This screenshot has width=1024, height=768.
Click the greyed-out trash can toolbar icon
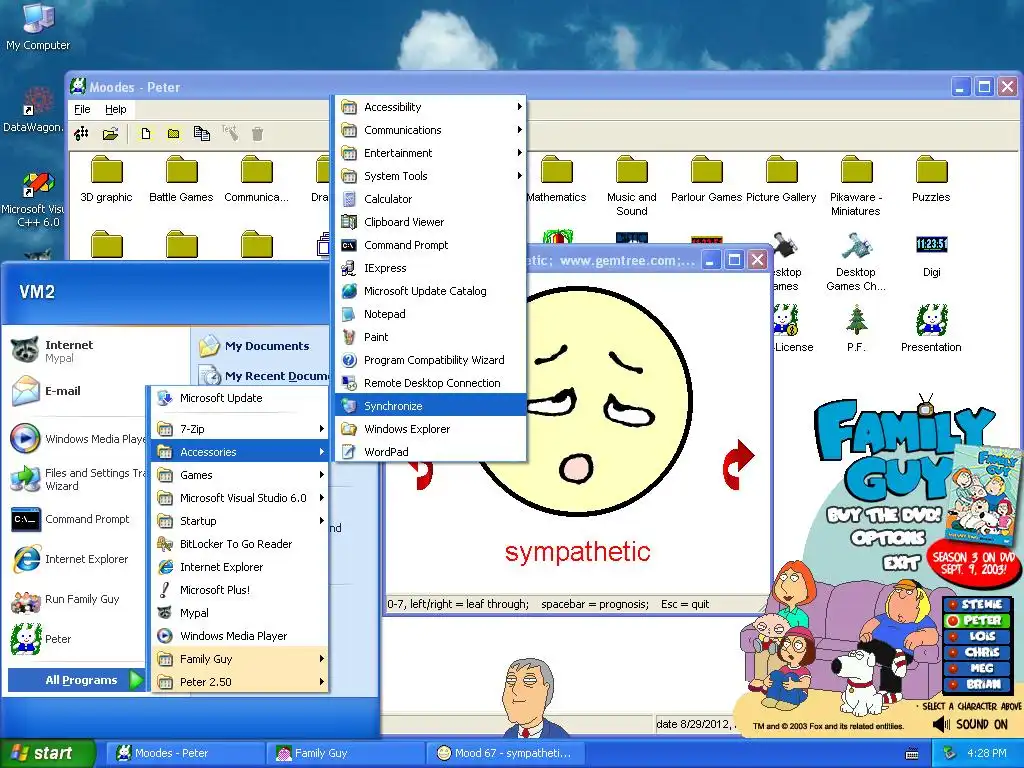click(257, 134)
